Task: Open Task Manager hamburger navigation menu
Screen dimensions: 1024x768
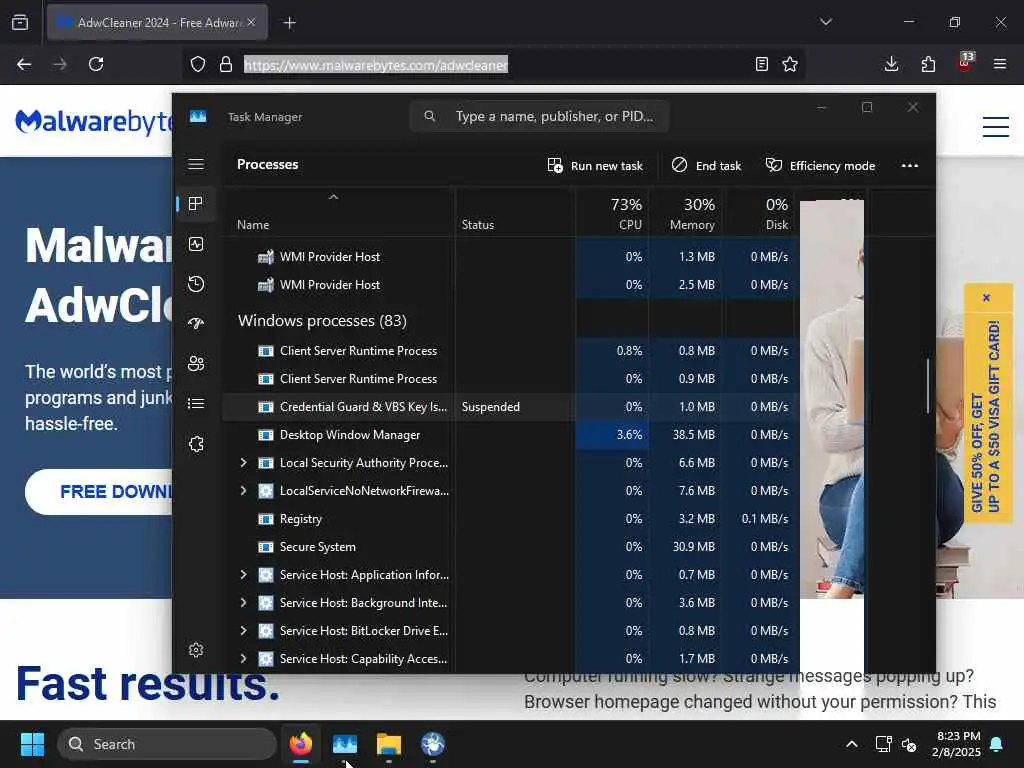Action: 196,165
